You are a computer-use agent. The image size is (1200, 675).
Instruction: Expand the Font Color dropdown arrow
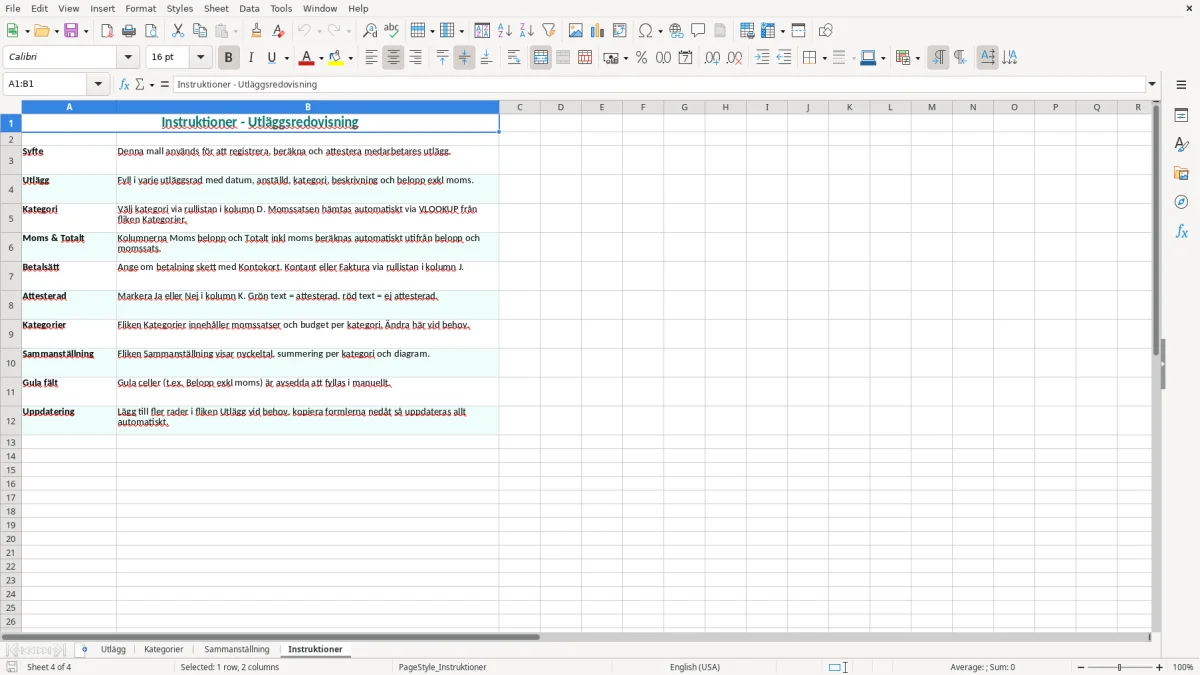tap(321, 58)
